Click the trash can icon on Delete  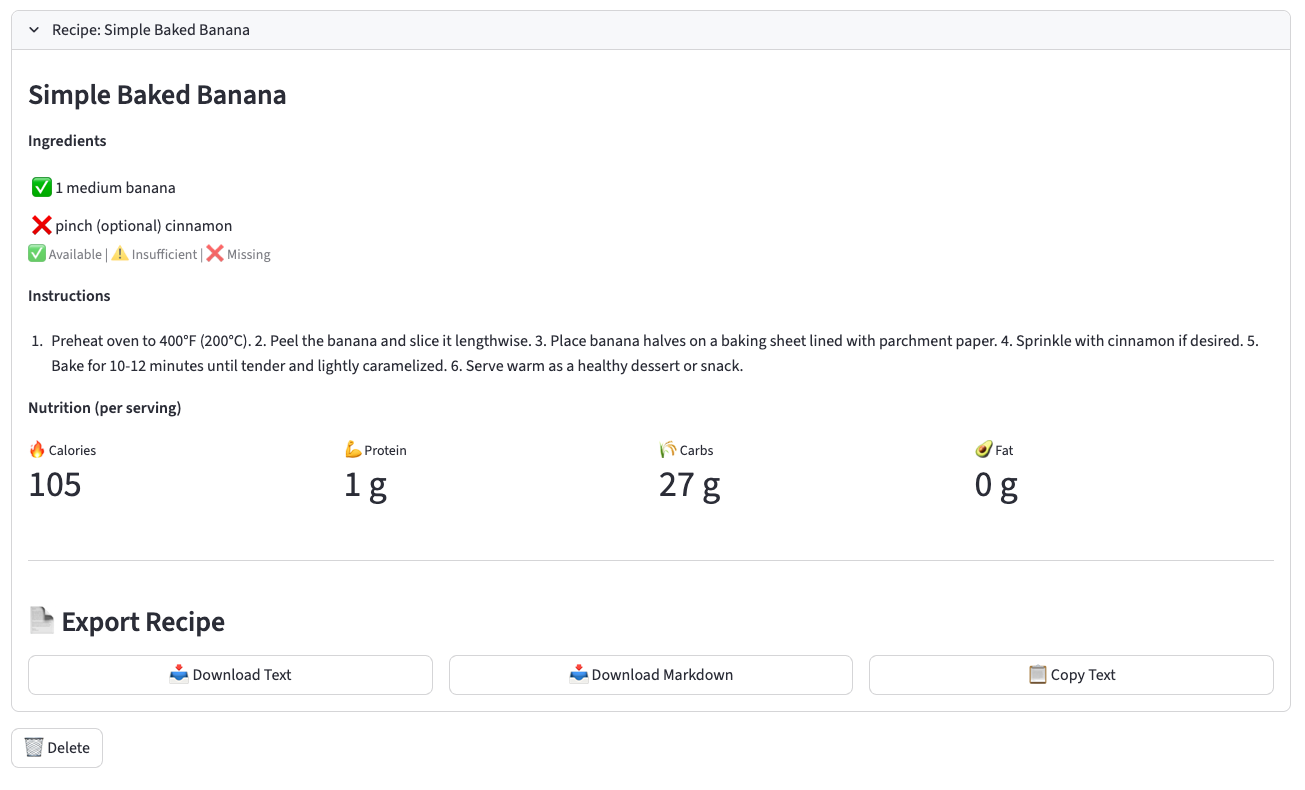(34, 748)
